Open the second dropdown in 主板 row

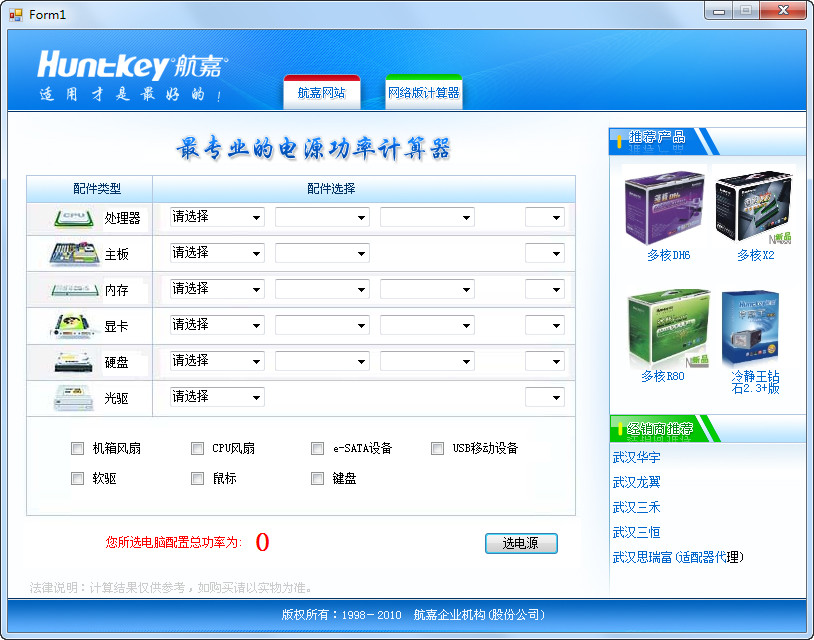tap(322, 253)
